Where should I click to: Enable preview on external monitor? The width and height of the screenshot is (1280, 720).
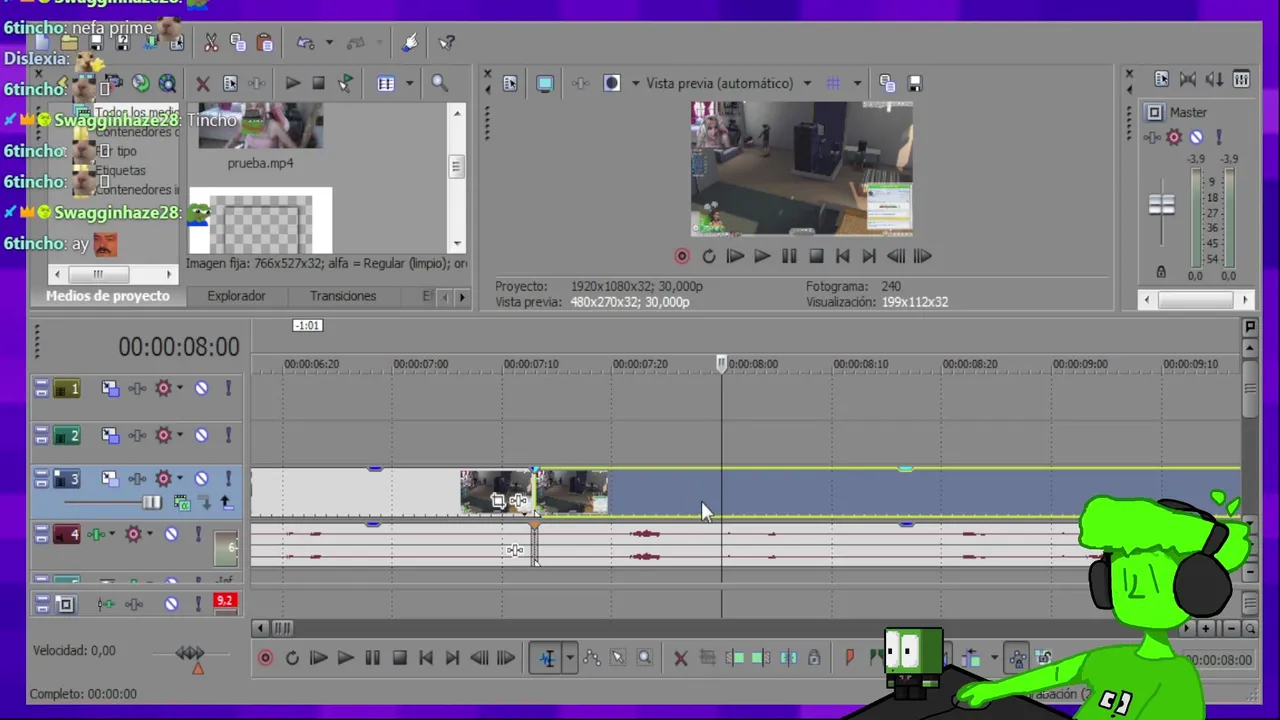click(x=545, y=84)
